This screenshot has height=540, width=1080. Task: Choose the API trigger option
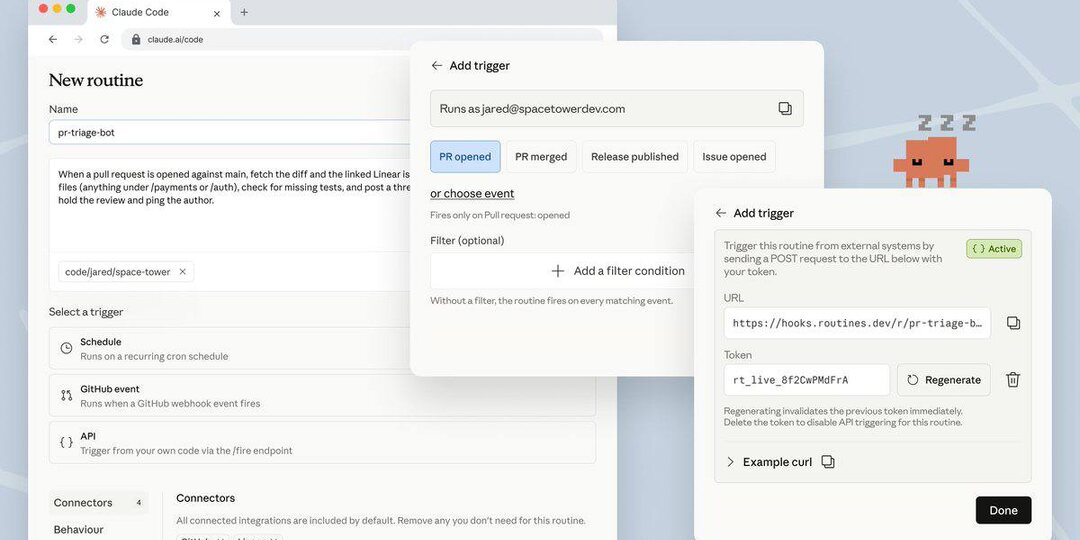point(322,442)
